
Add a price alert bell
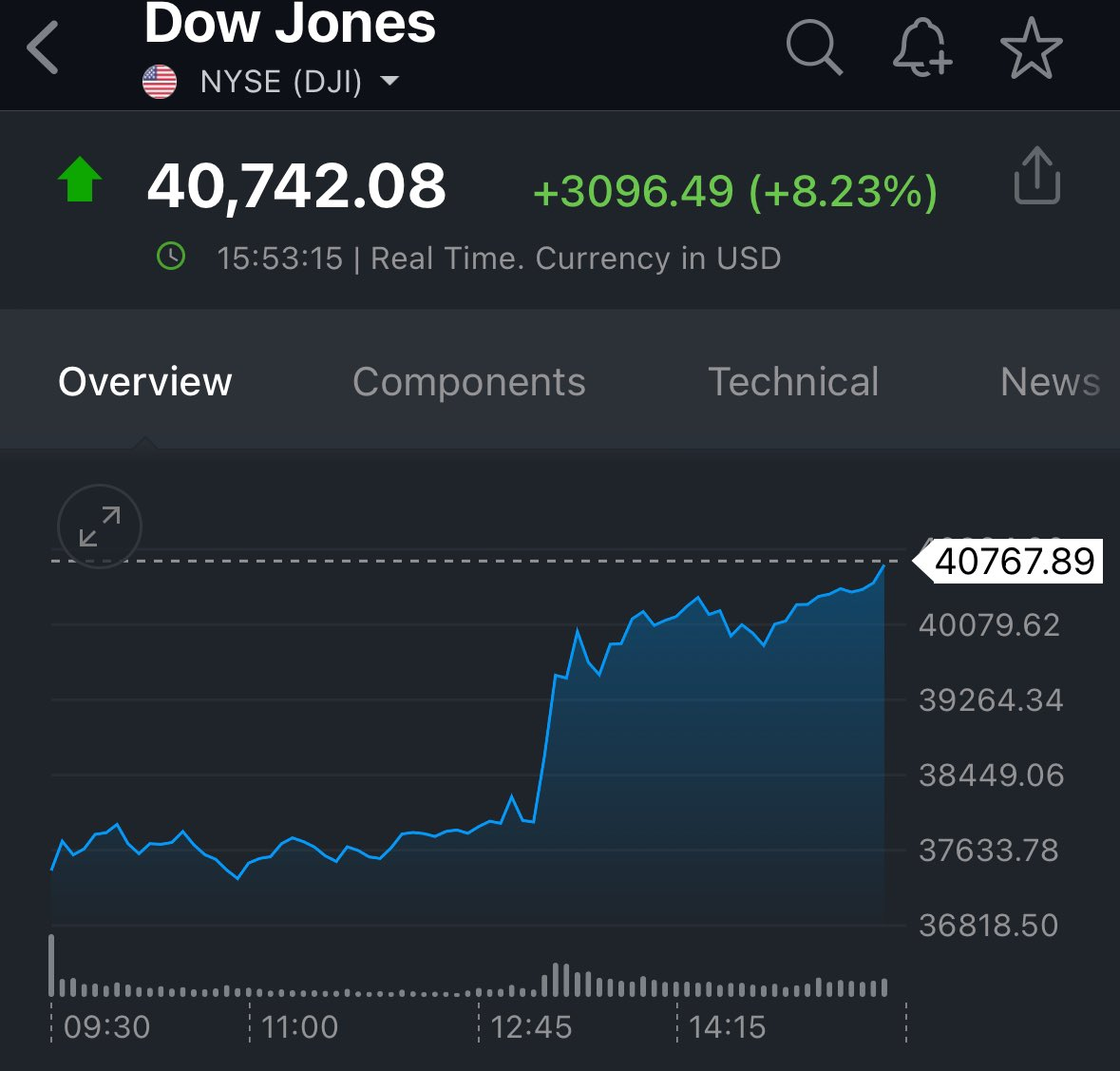click(x=921, y=48)
